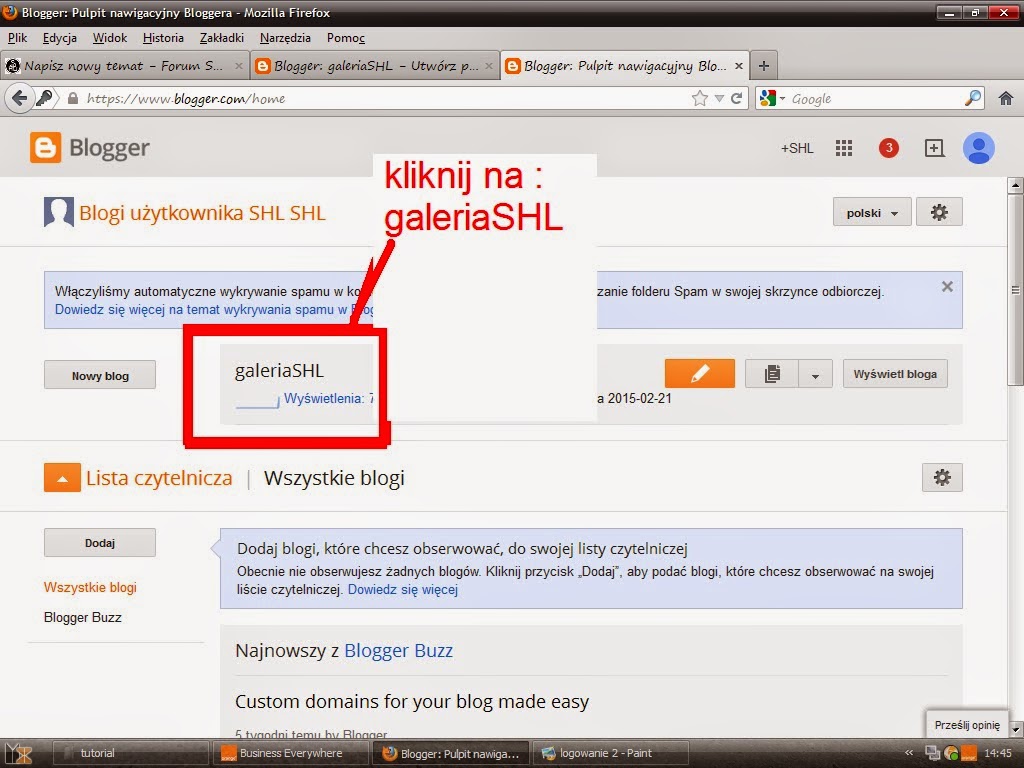Click +SHL profile link
The width and height of the screenshot is (1024, 768).
tap(797, 148)
